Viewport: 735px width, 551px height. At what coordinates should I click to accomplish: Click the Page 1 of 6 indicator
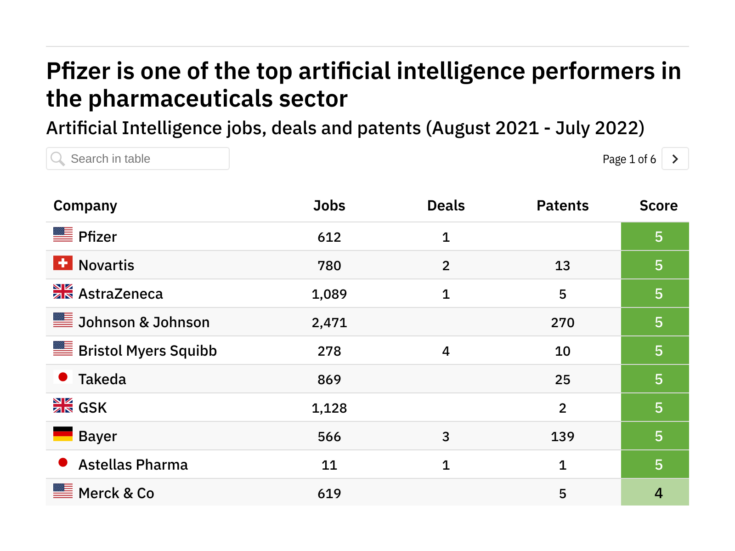point(629,159)
